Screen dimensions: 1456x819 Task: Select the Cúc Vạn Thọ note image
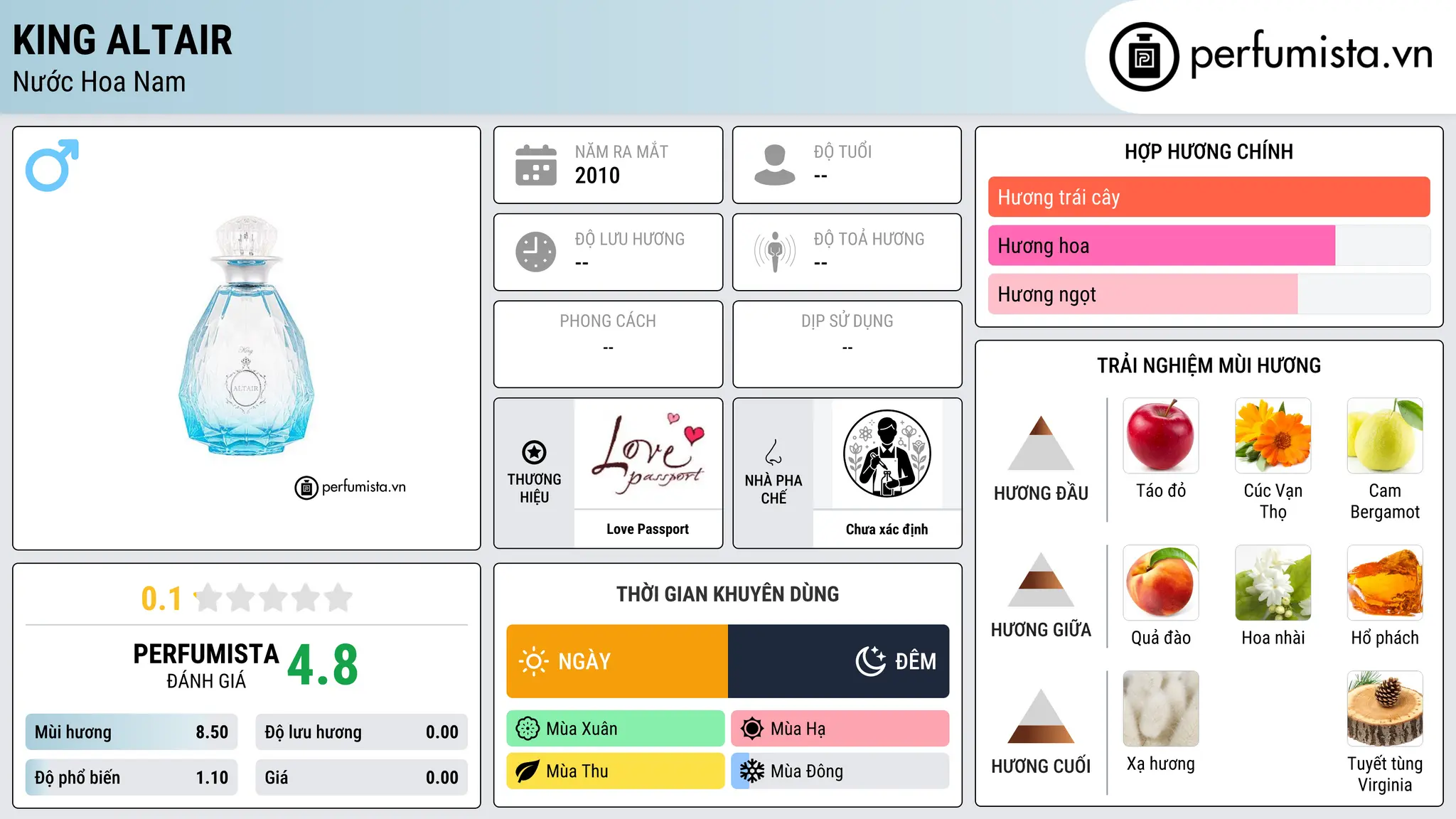click(x=1273, y=436)
